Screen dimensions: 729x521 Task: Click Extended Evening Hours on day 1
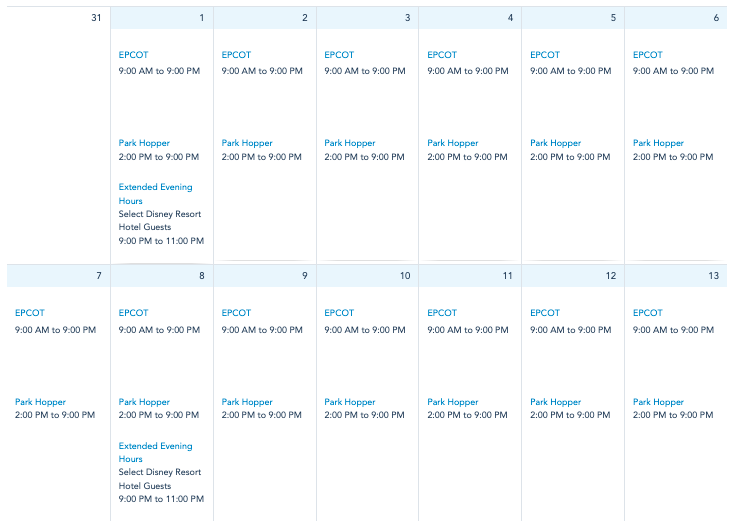pos(155,194)
